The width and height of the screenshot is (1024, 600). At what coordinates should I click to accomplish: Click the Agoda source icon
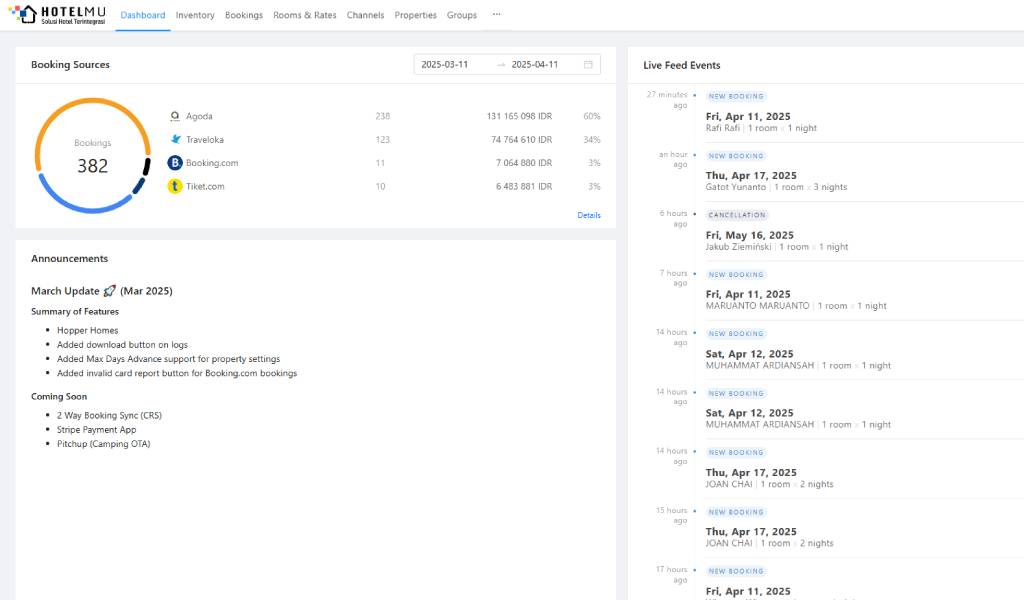175,116
